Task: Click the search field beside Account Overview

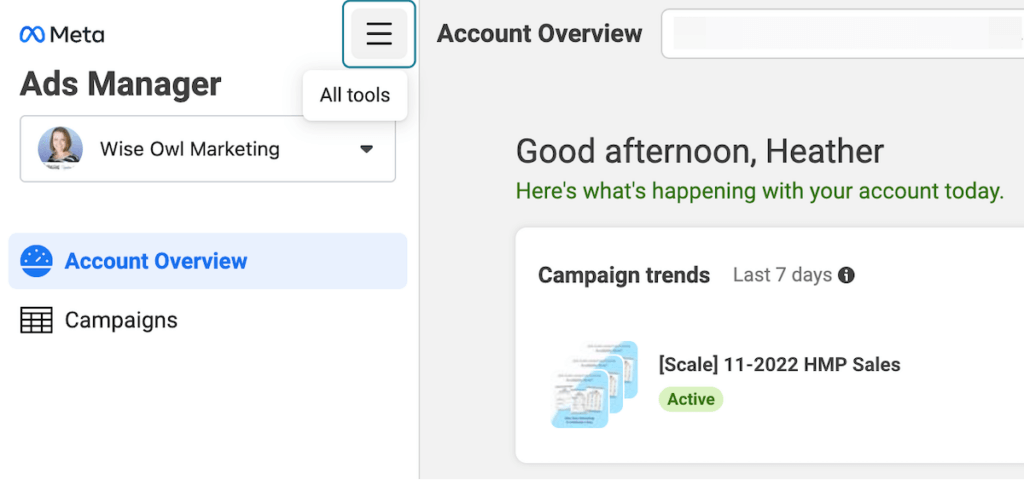Action: (842, 34)
